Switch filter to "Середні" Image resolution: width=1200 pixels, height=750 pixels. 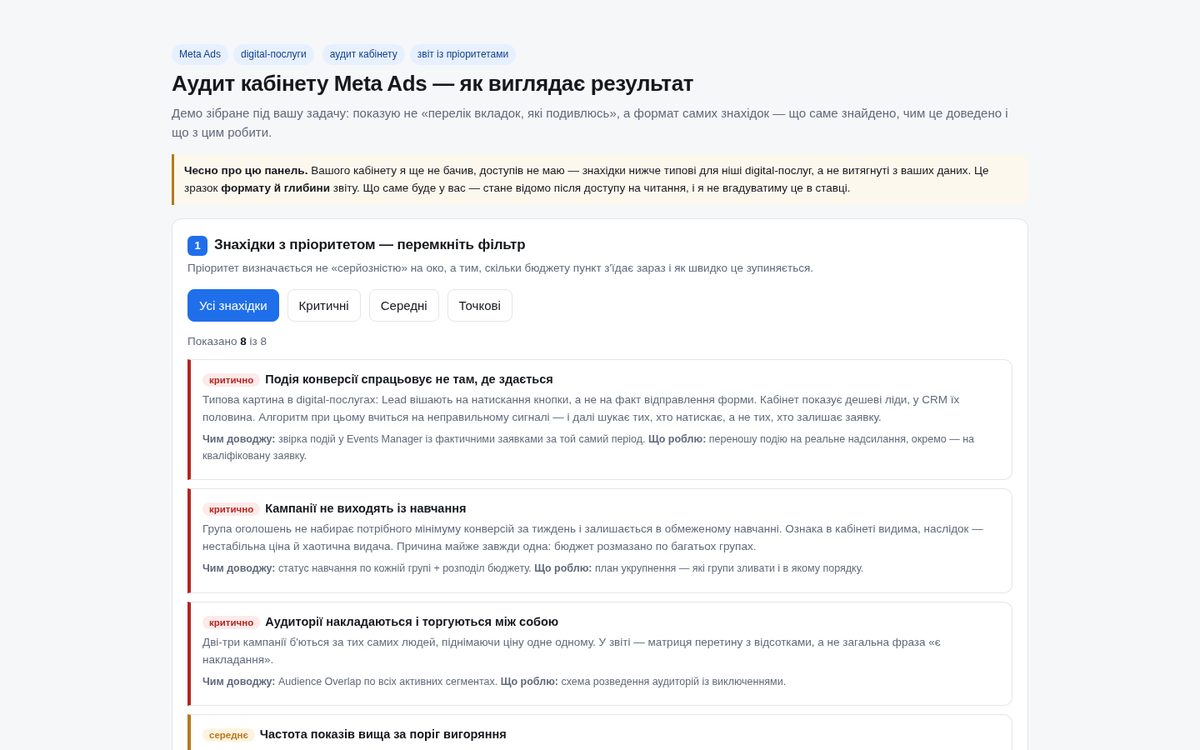click(404, 306)
